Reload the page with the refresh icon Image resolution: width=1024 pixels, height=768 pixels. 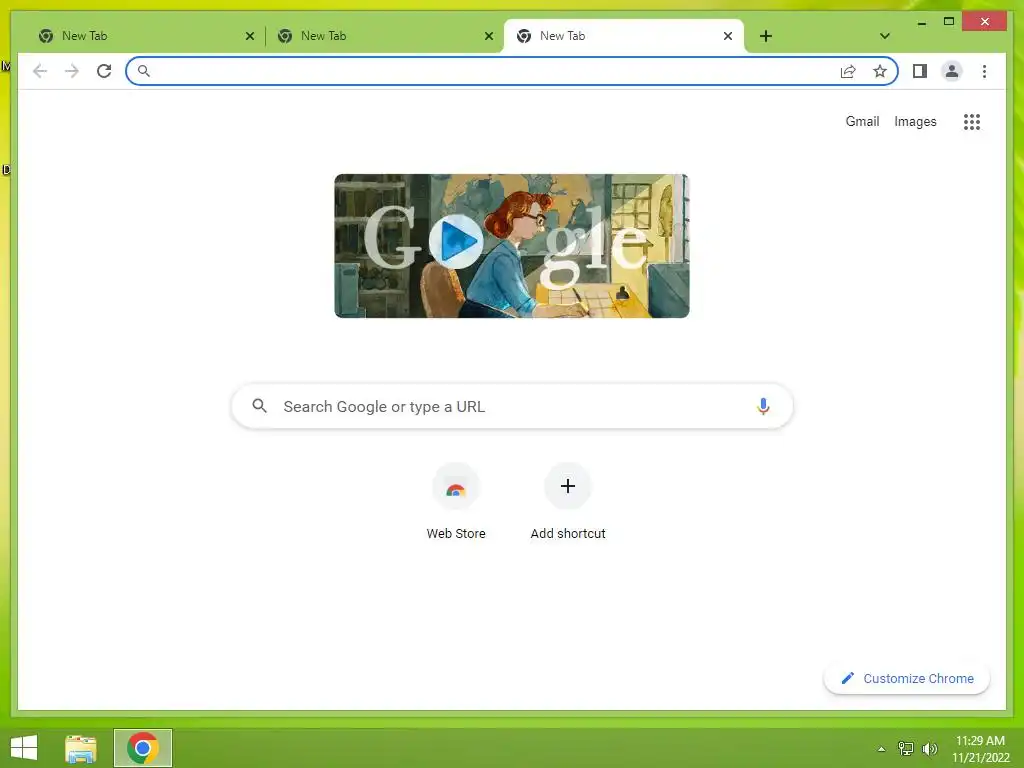(104, 71)
